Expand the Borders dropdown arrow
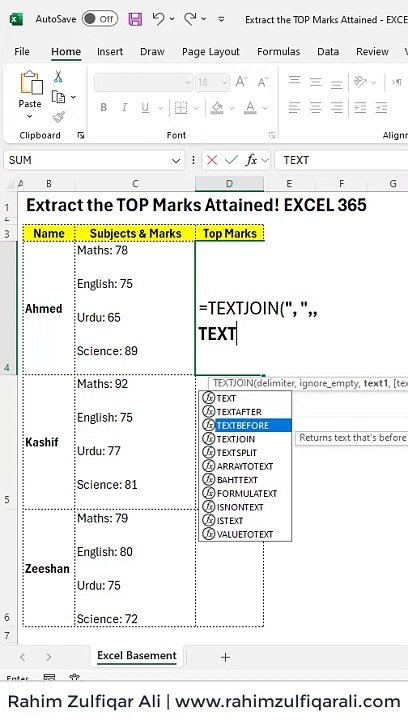Viewport: 408px width, 720px height. click(196, 108)
